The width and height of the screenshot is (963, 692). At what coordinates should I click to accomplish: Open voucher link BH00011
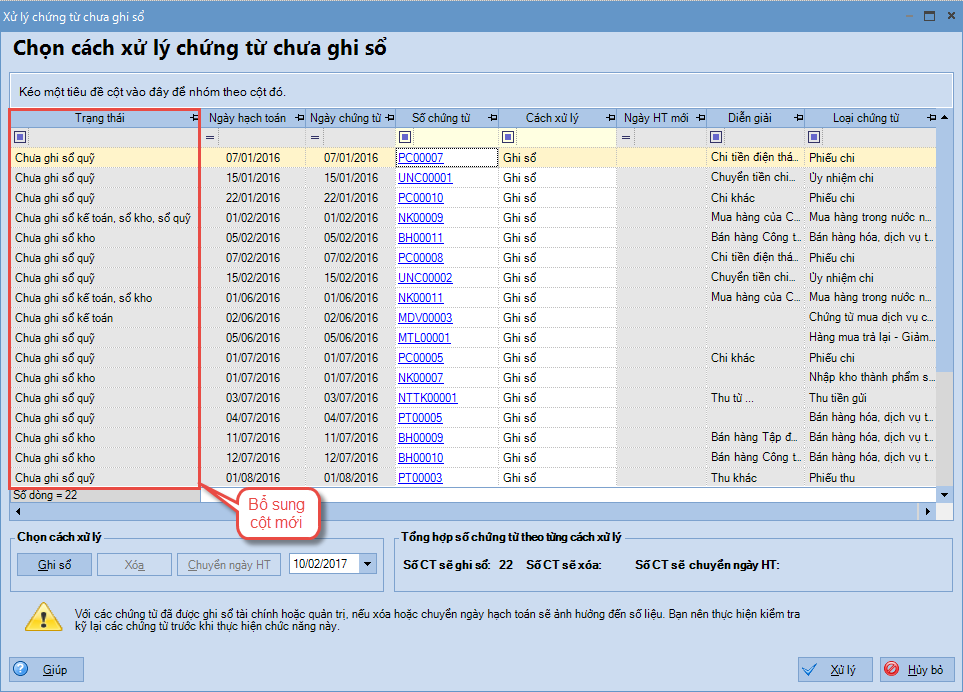tap(421, 238)
